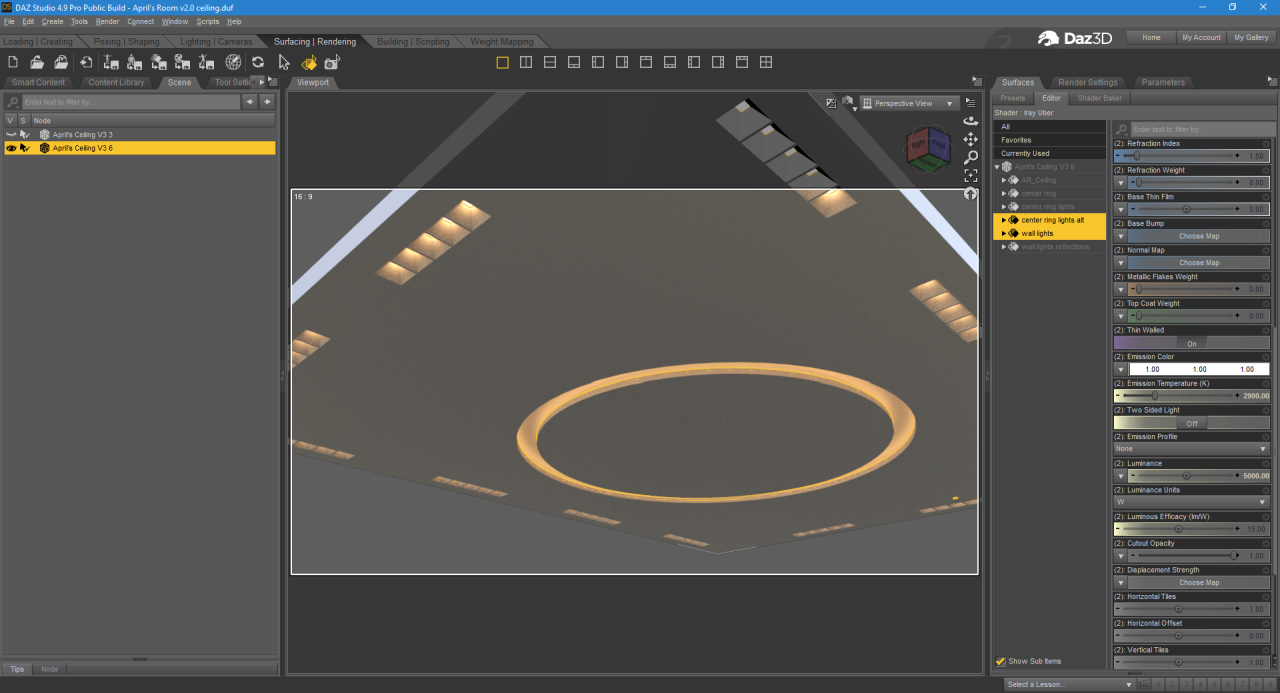Image resolution: width=1280 pixels, height=693 pixels.
Task: Switch to the Render Settings tab
Action: click(x=1088, y=82)
